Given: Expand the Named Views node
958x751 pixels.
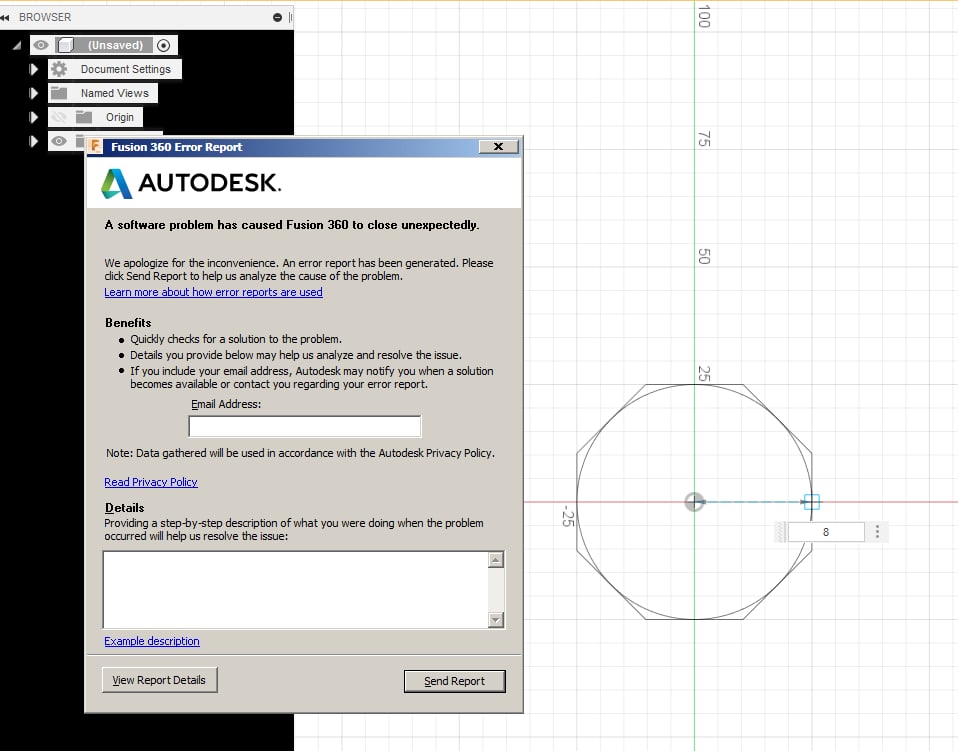Looking at the screenshot, I should 34,93.
